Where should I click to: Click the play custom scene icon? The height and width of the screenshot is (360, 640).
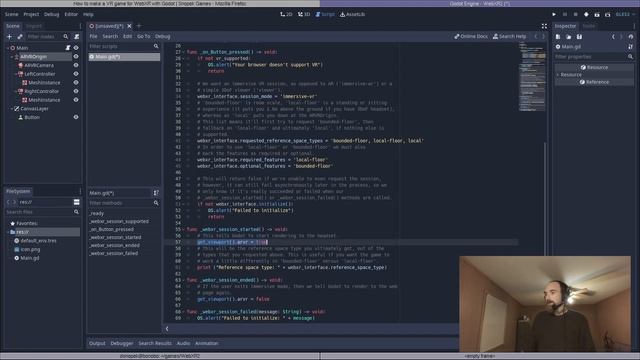point(608,14)
